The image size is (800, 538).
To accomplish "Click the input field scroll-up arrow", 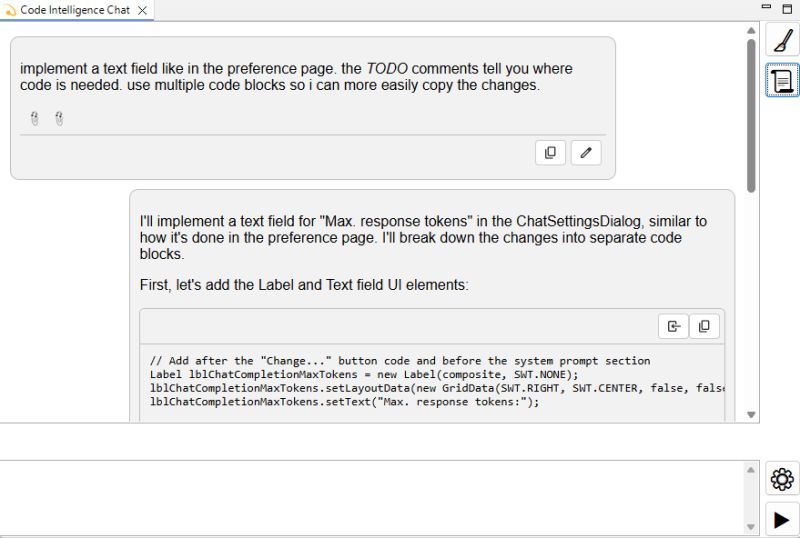I will pos(751,470).
